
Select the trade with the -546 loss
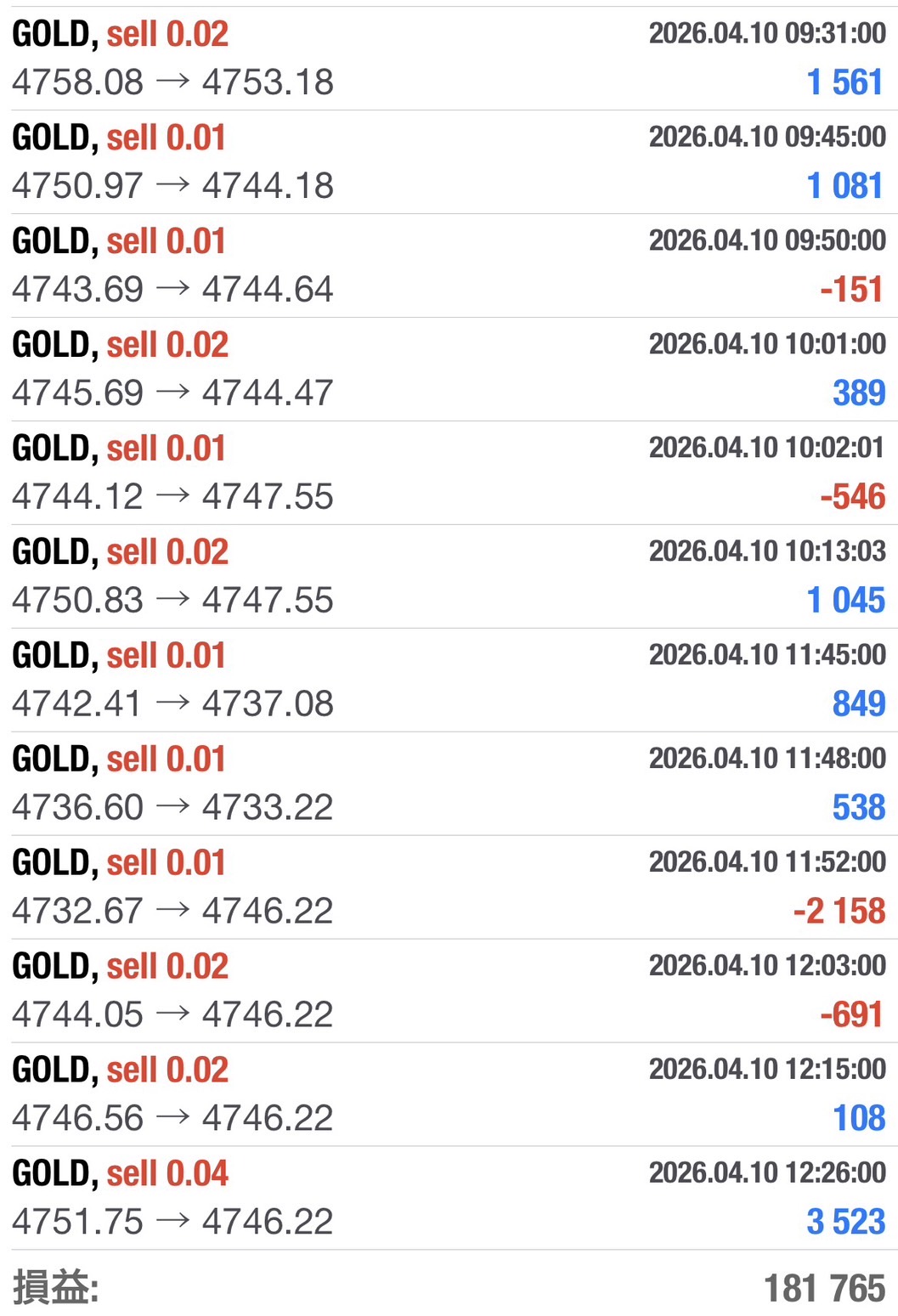point(449,472)
